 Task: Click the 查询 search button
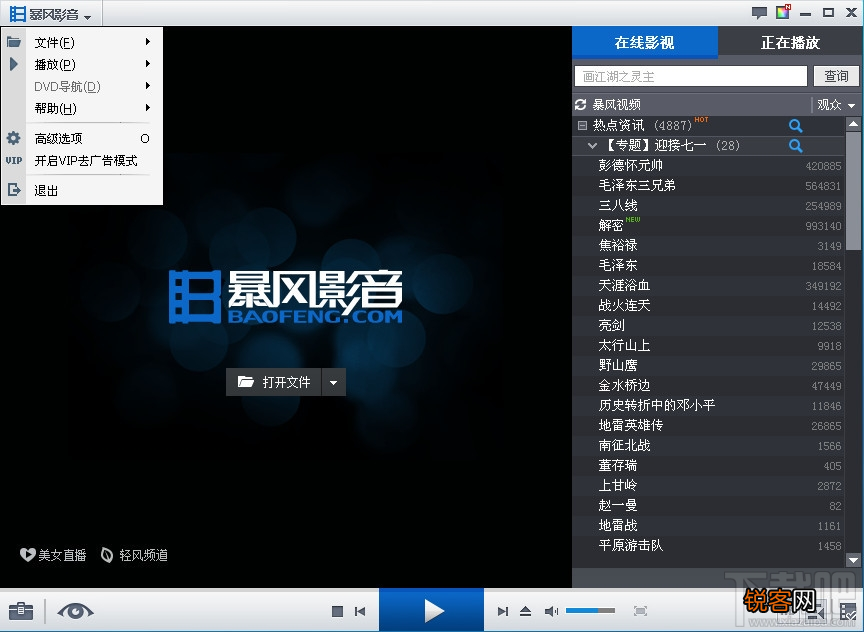point(836,77)
